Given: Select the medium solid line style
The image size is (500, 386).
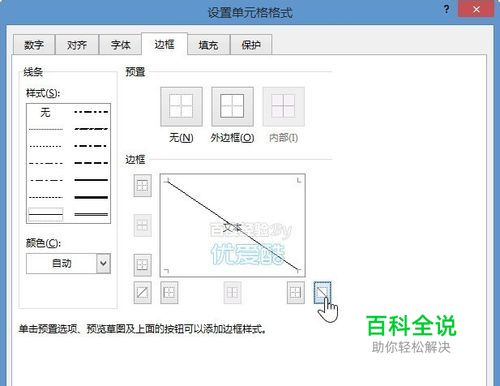Looking at the screenshot, I should point(91,180).
